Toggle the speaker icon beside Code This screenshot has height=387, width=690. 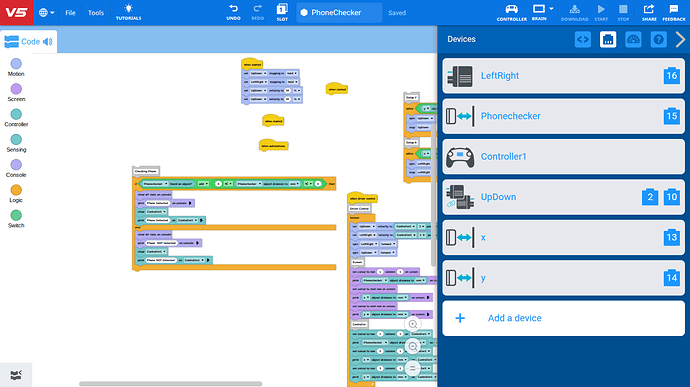click(x=48, y=42)
